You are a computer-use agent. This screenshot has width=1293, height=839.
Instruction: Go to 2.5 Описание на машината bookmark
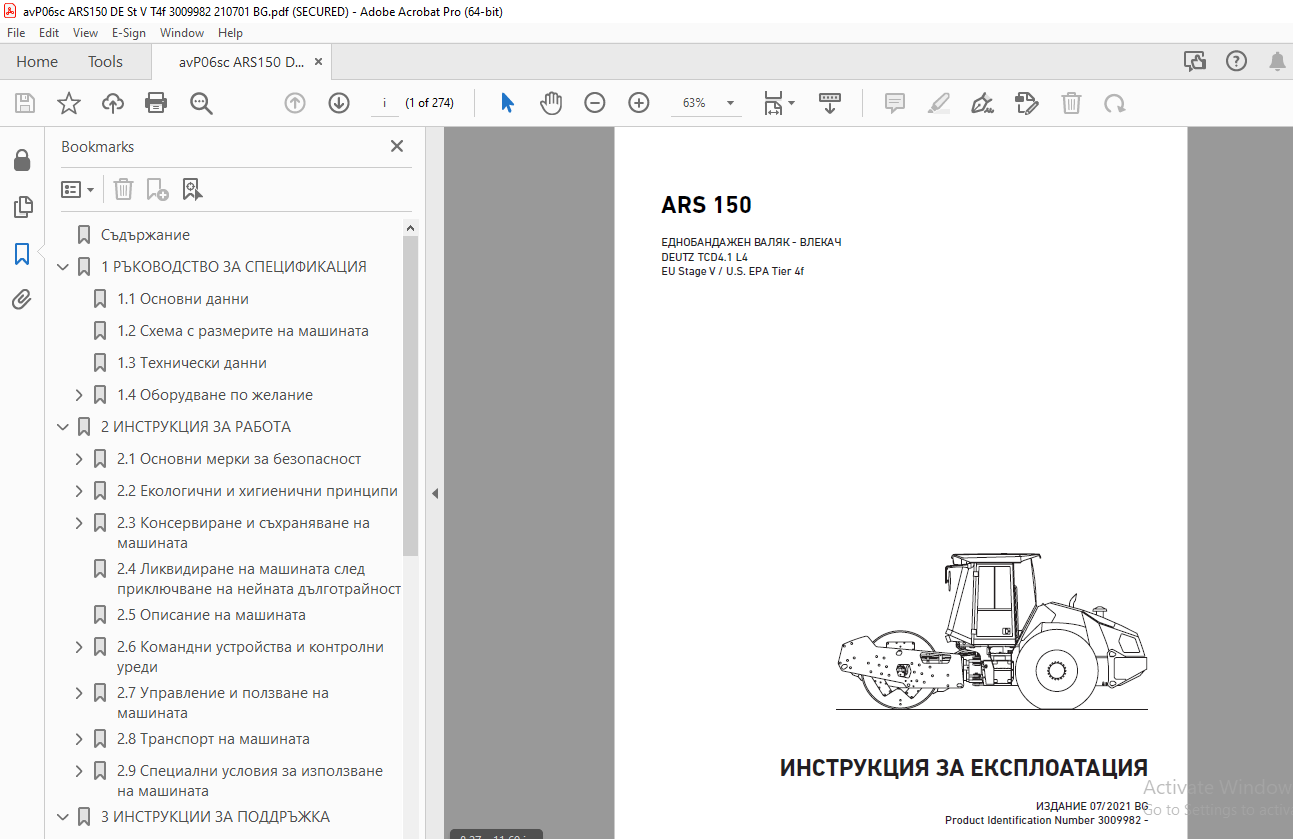(x=211, y=615)
